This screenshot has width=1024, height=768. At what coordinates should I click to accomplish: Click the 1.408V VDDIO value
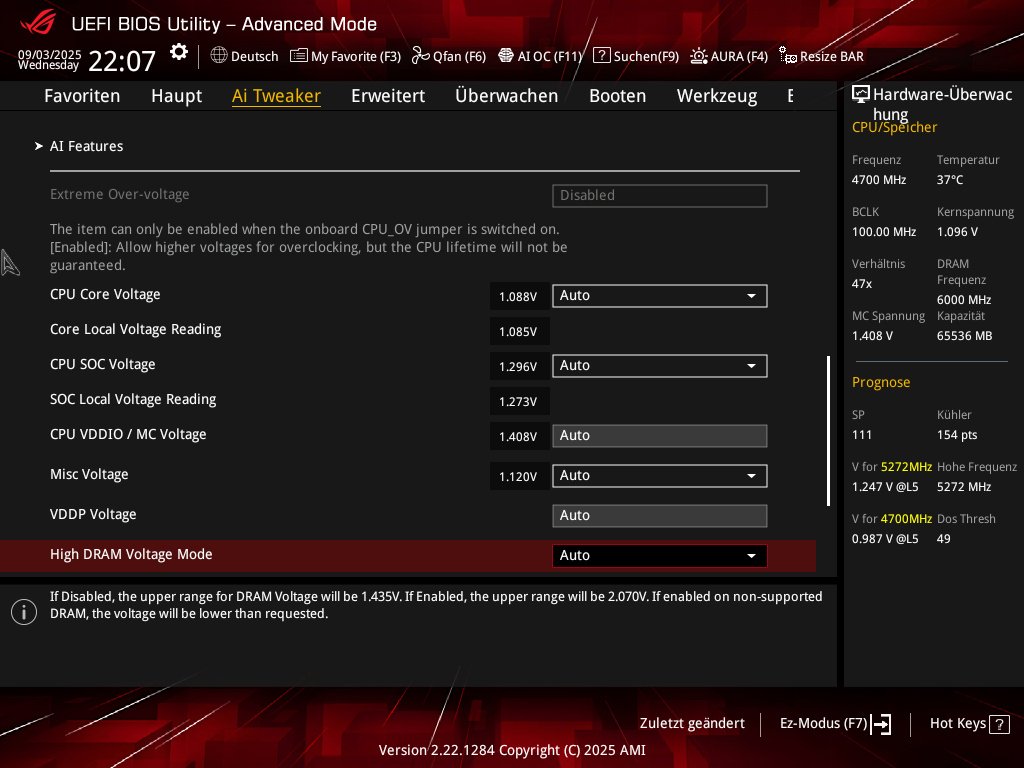(x=519, y=437)
